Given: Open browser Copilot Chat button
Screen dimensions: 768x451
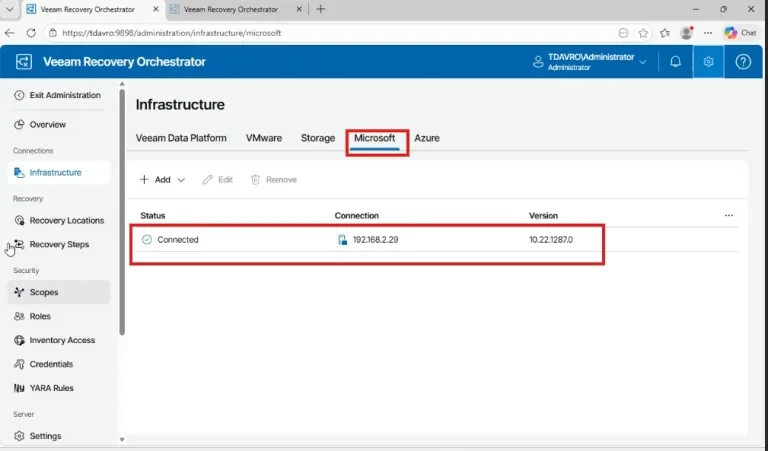Looking at the screenshot, I should 741,33.
